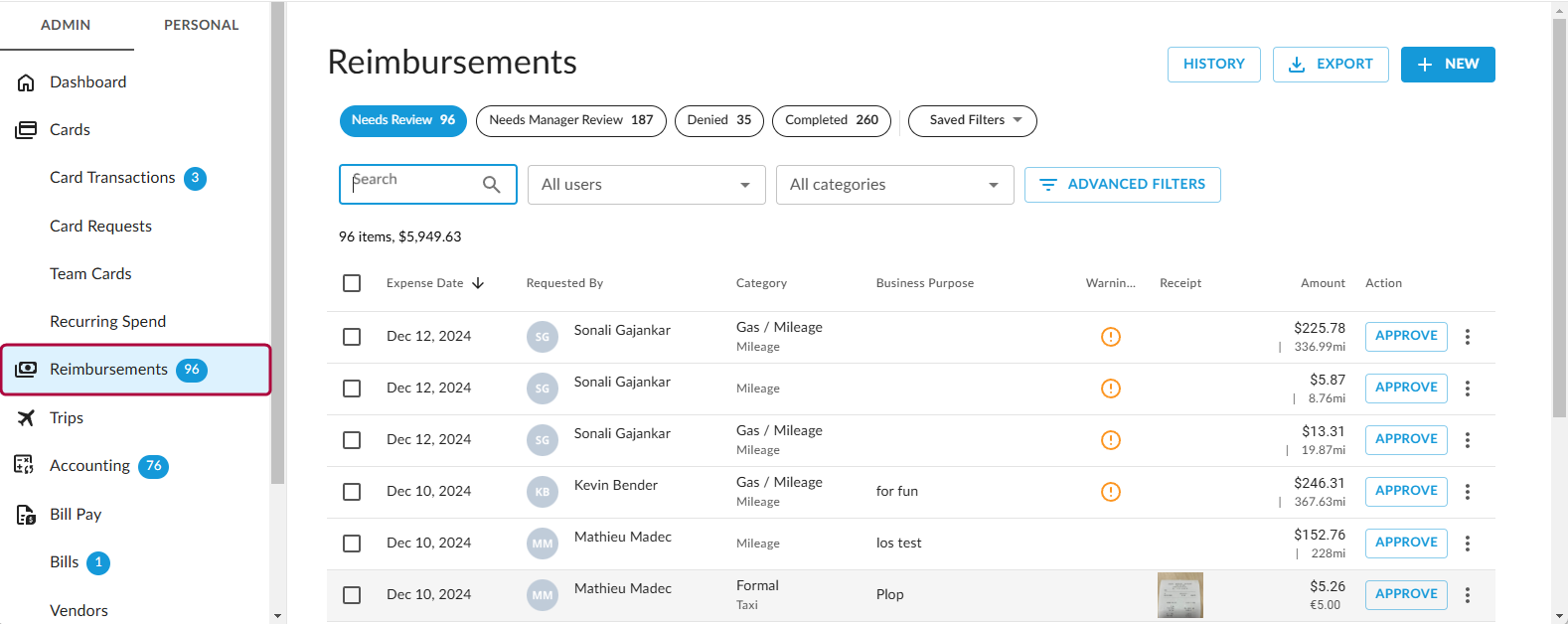The height and width of the screenshot is (624, 1568).
Task: Click warning icon for $225.78 row
Action: tap(1111, 337)
